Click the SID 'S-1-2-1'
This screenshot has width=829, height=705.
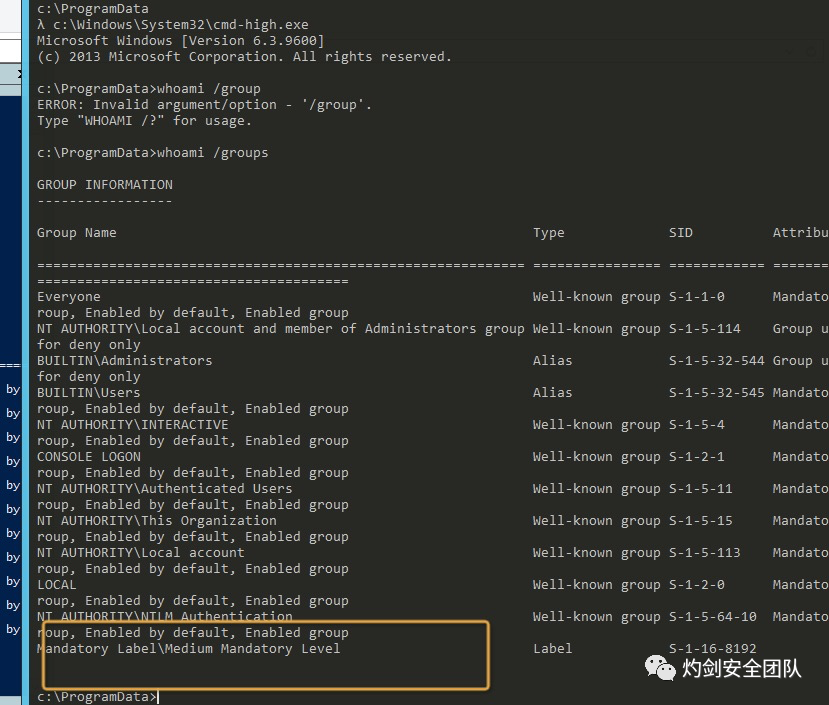[x=697, y=456]
